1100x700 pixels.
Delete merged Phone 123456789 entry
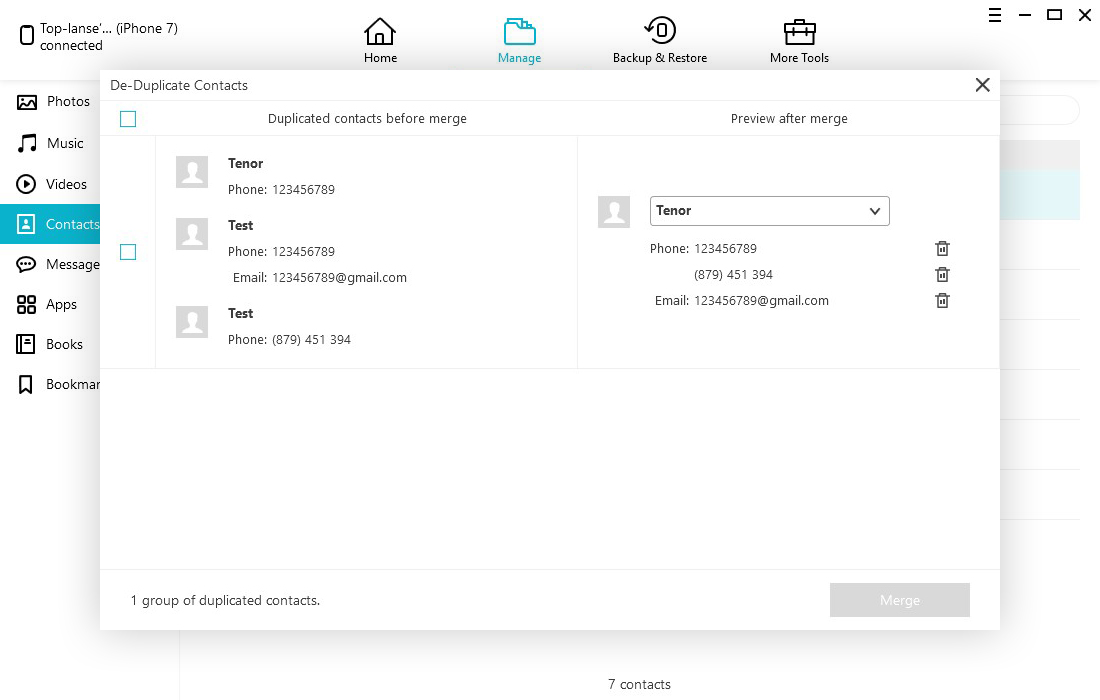pos(942,248)
